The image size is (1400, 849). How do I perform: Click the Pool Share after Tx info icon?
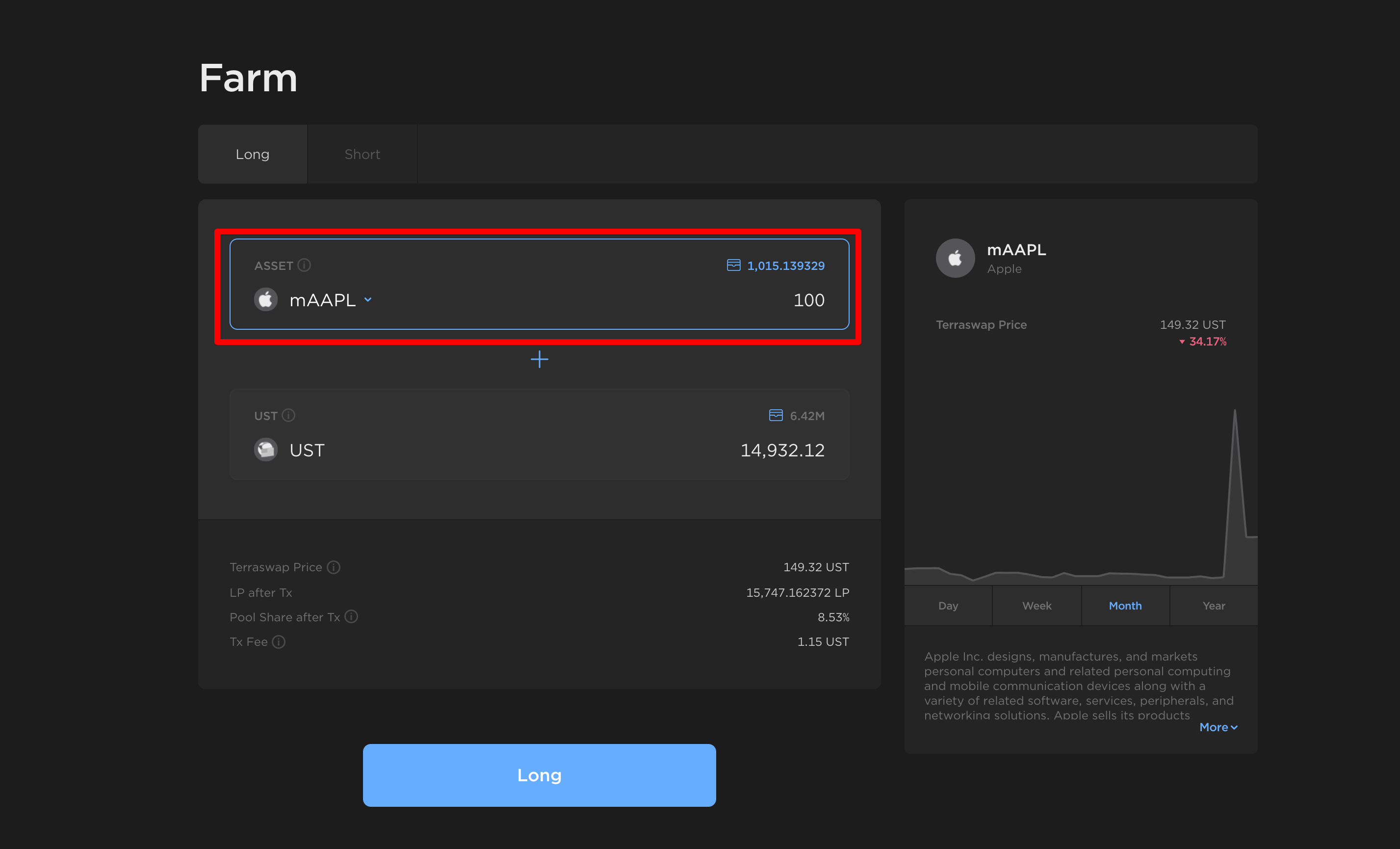351,616
